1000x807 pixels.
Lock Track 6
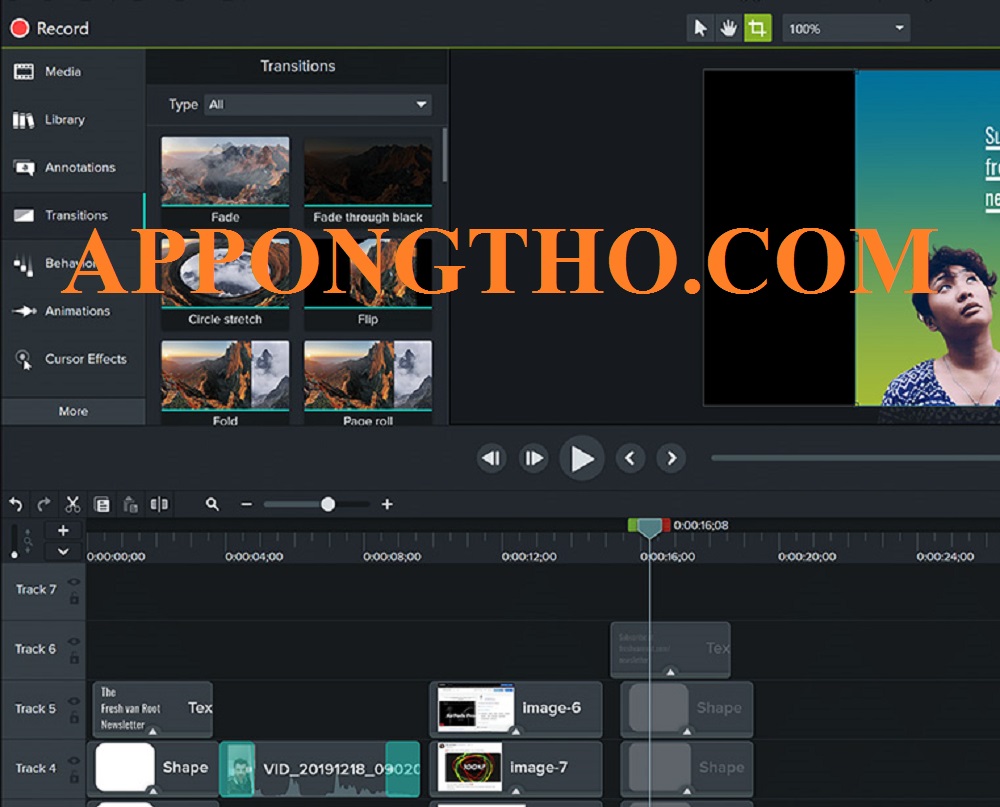(x=75, y=657)
